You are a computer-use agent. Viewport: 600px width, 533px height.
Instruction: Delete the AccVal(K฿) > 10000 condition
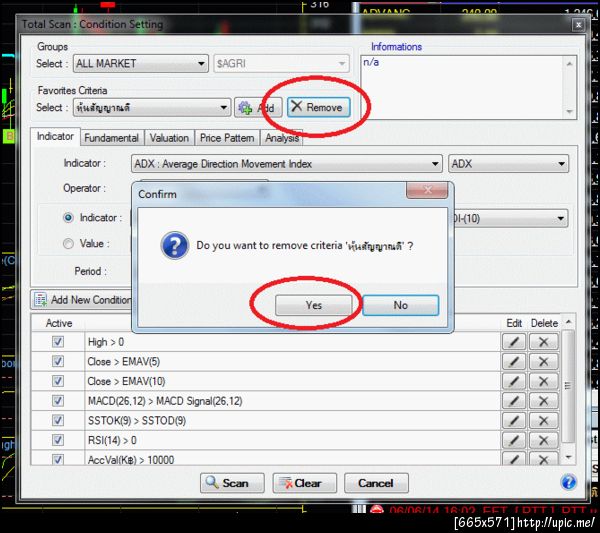coord(543,458)
